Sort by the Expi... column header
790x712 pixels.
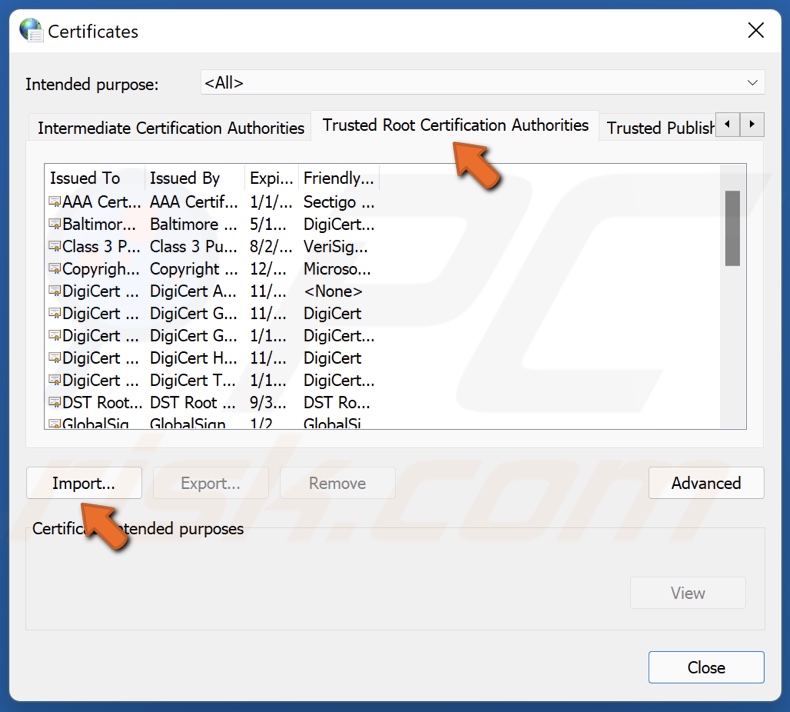272,178
